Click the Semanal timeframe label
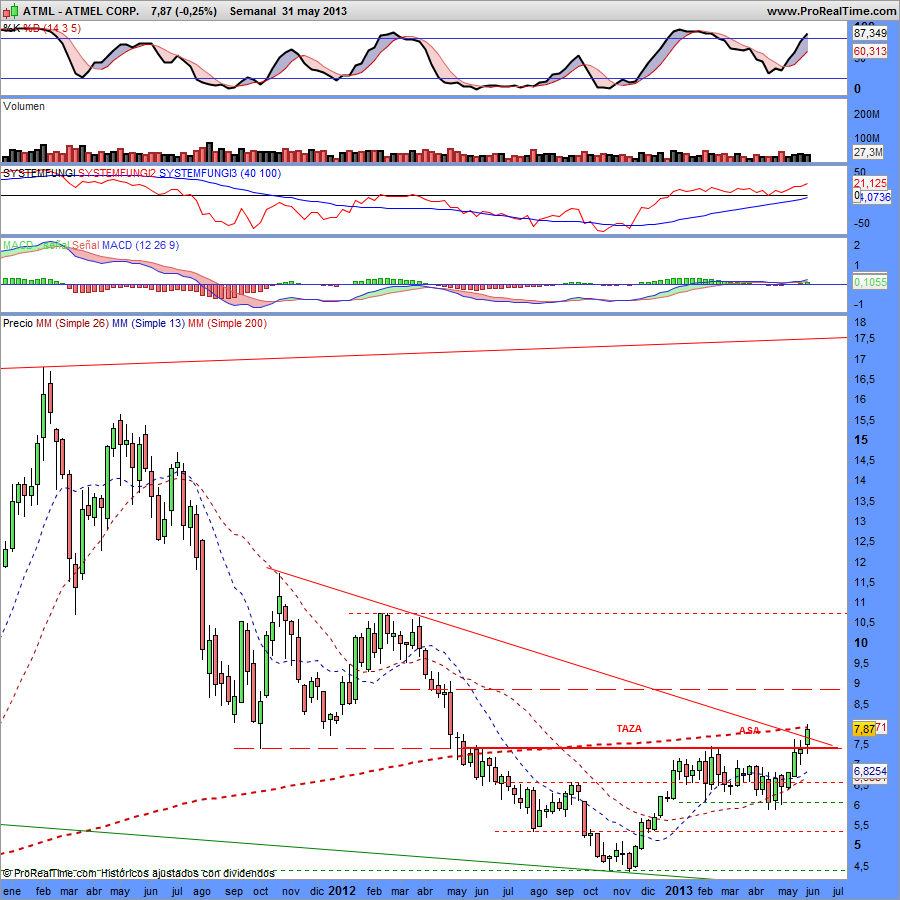This screenshot has width=900, height=900. (253, 11)
